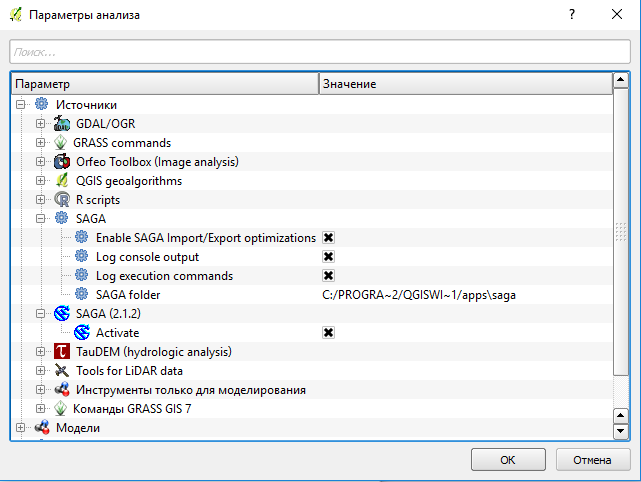
Task: Select the Orfeo Toolbox (Image analysis) label
Action: tap(157, 162)
